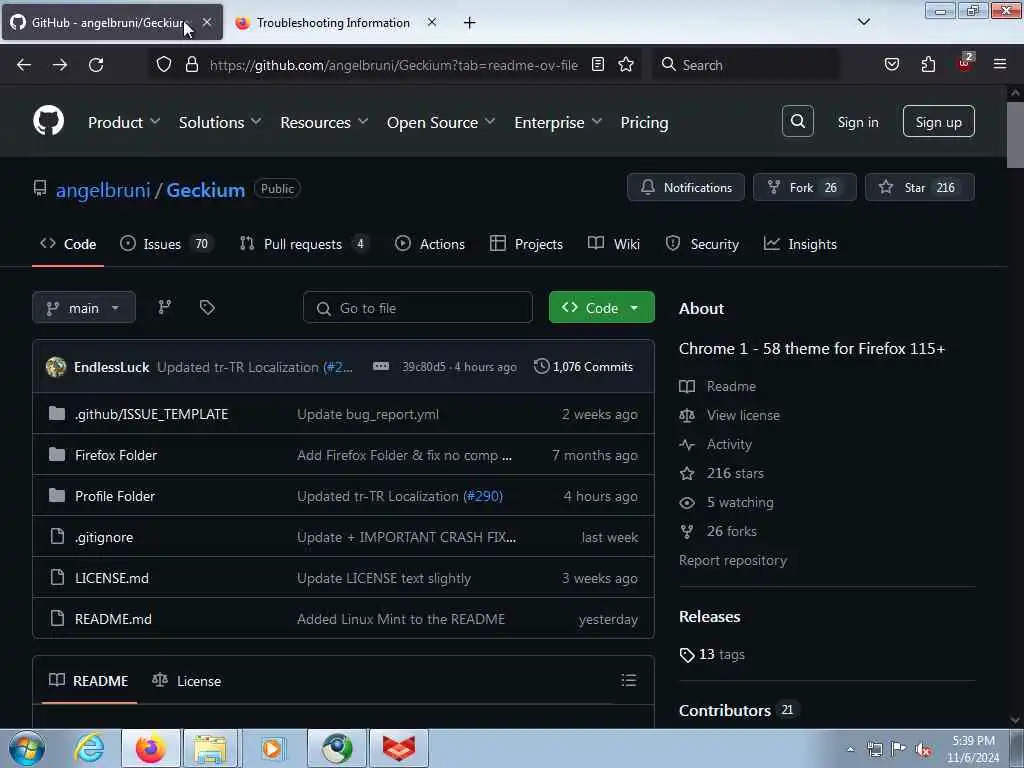Go to GitHub home via Octocat logo
Viewport: 1024px width, 768px height.
coord(49,121)
